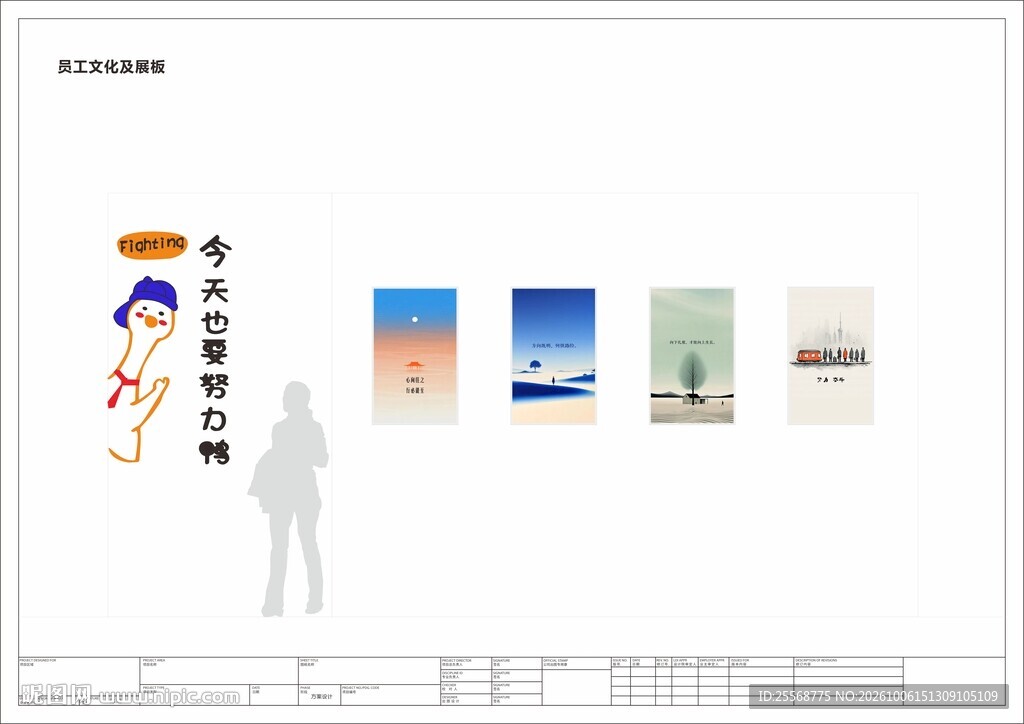1024x724 pixels.
Task: Click the DISCIPLINE ID label
Action: [x=453, y=672]
